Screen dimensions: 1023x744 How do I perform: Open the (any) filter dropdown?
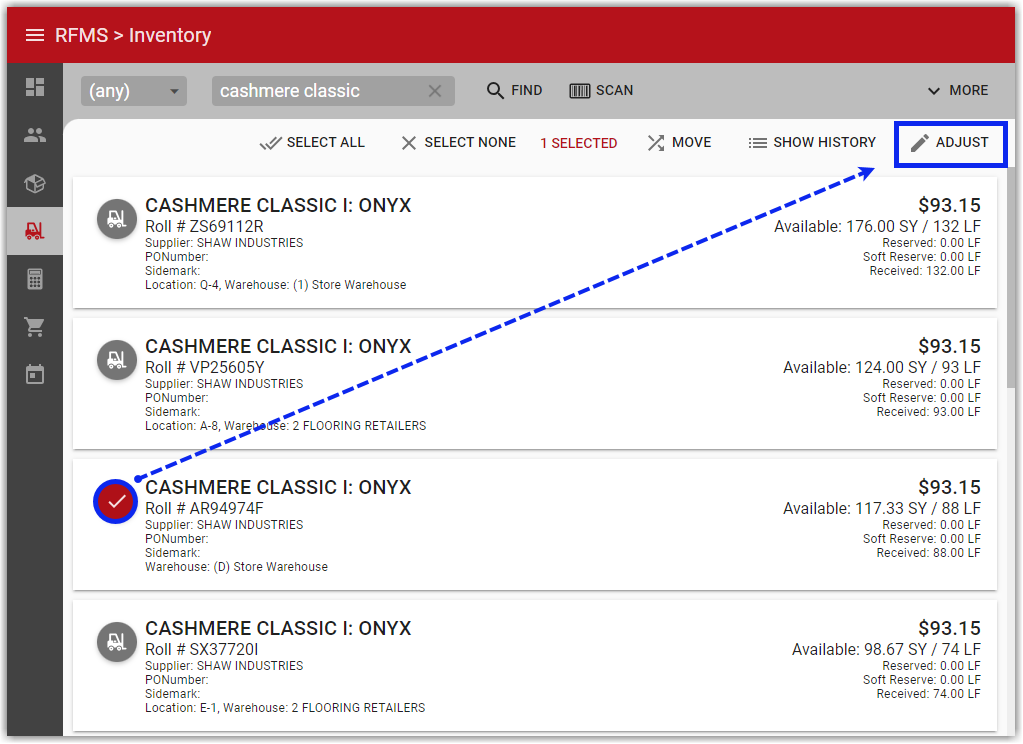click(x=134, y=91)
